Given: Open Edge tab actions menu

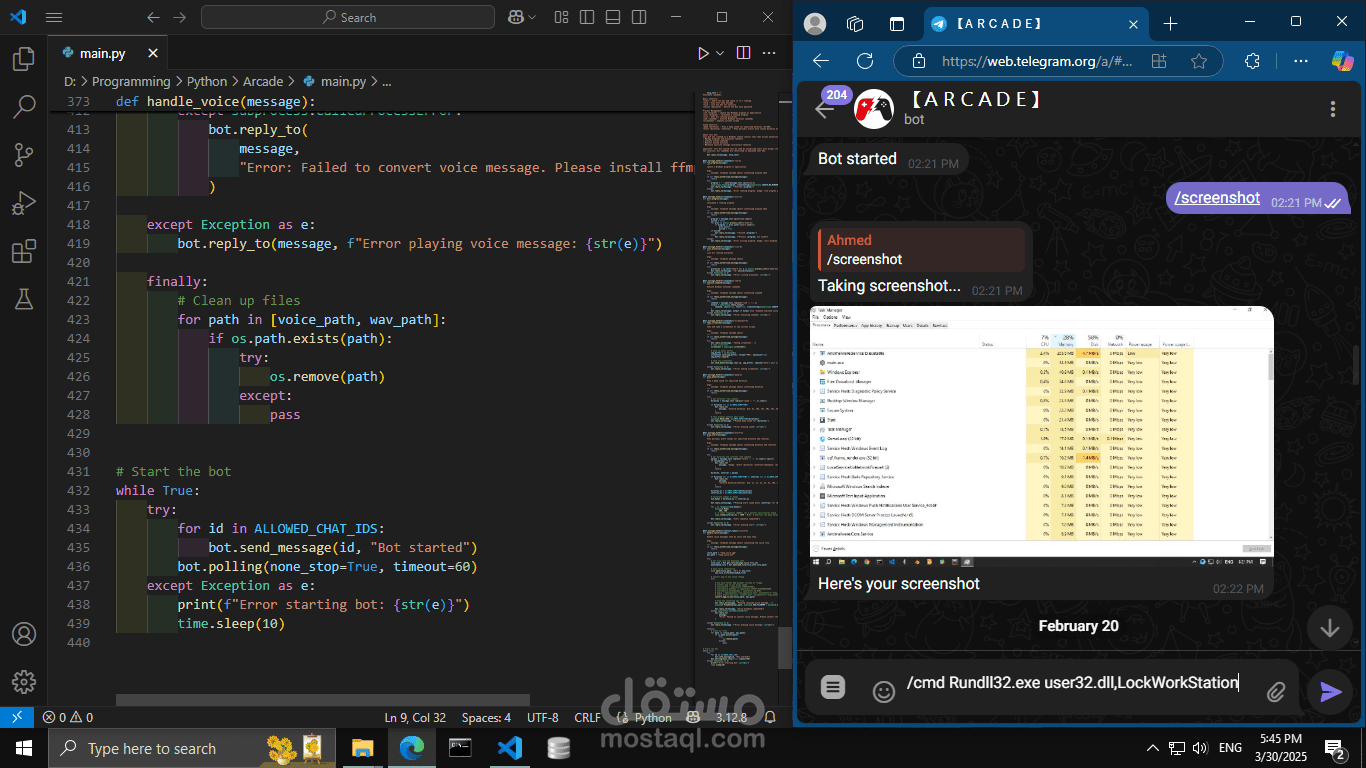Looking at the screenshot, I should 896,23.
